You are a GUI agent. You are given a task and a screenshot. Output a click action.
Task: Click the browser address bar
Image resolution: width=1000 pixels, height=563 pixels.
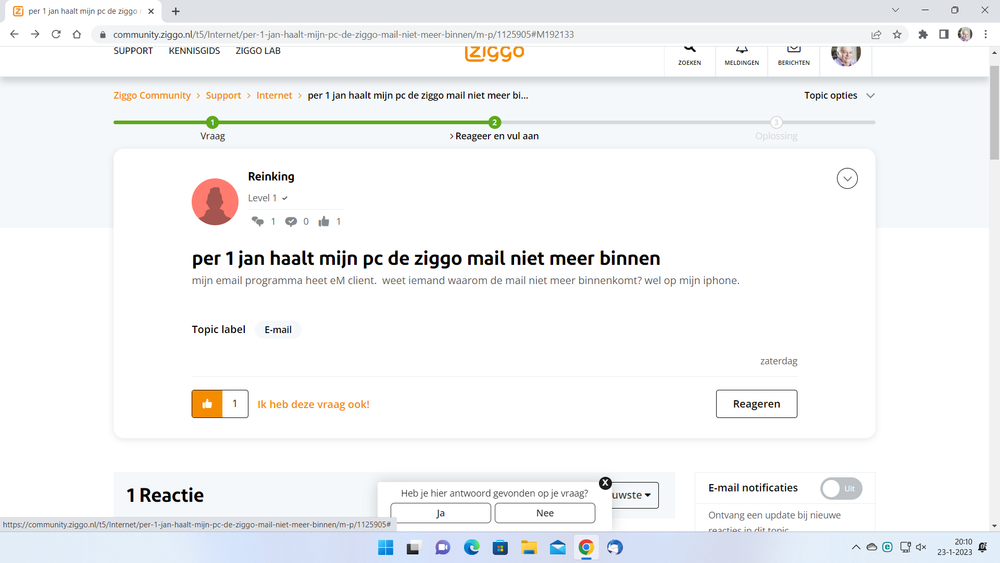point(480,34)
